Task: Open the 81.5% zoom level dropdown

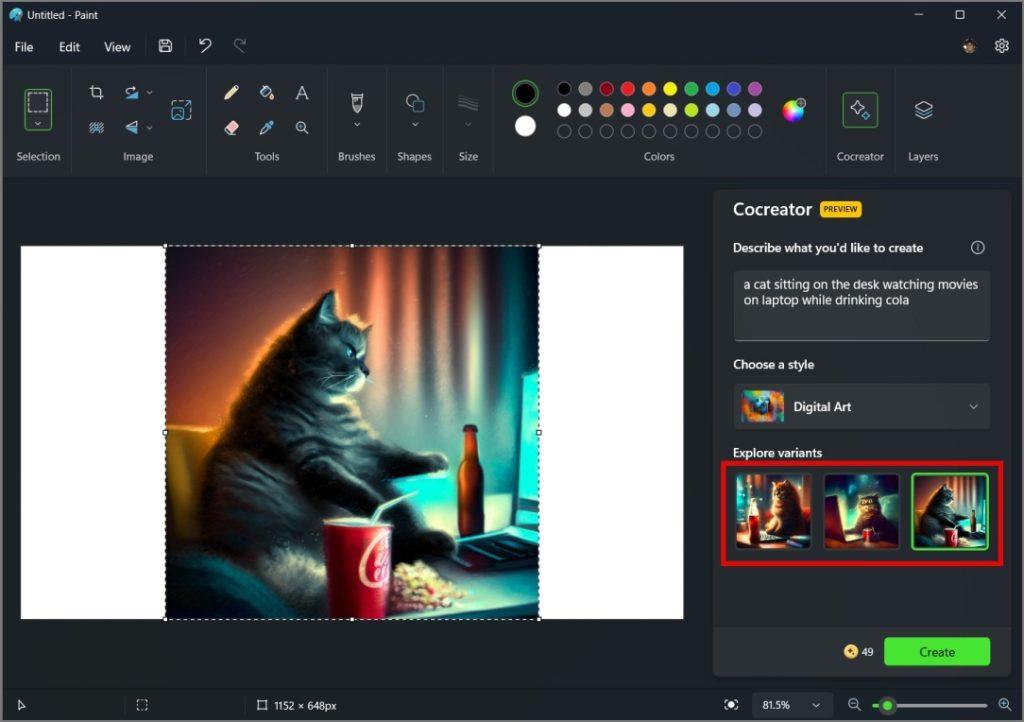Action: coord(790,705)
